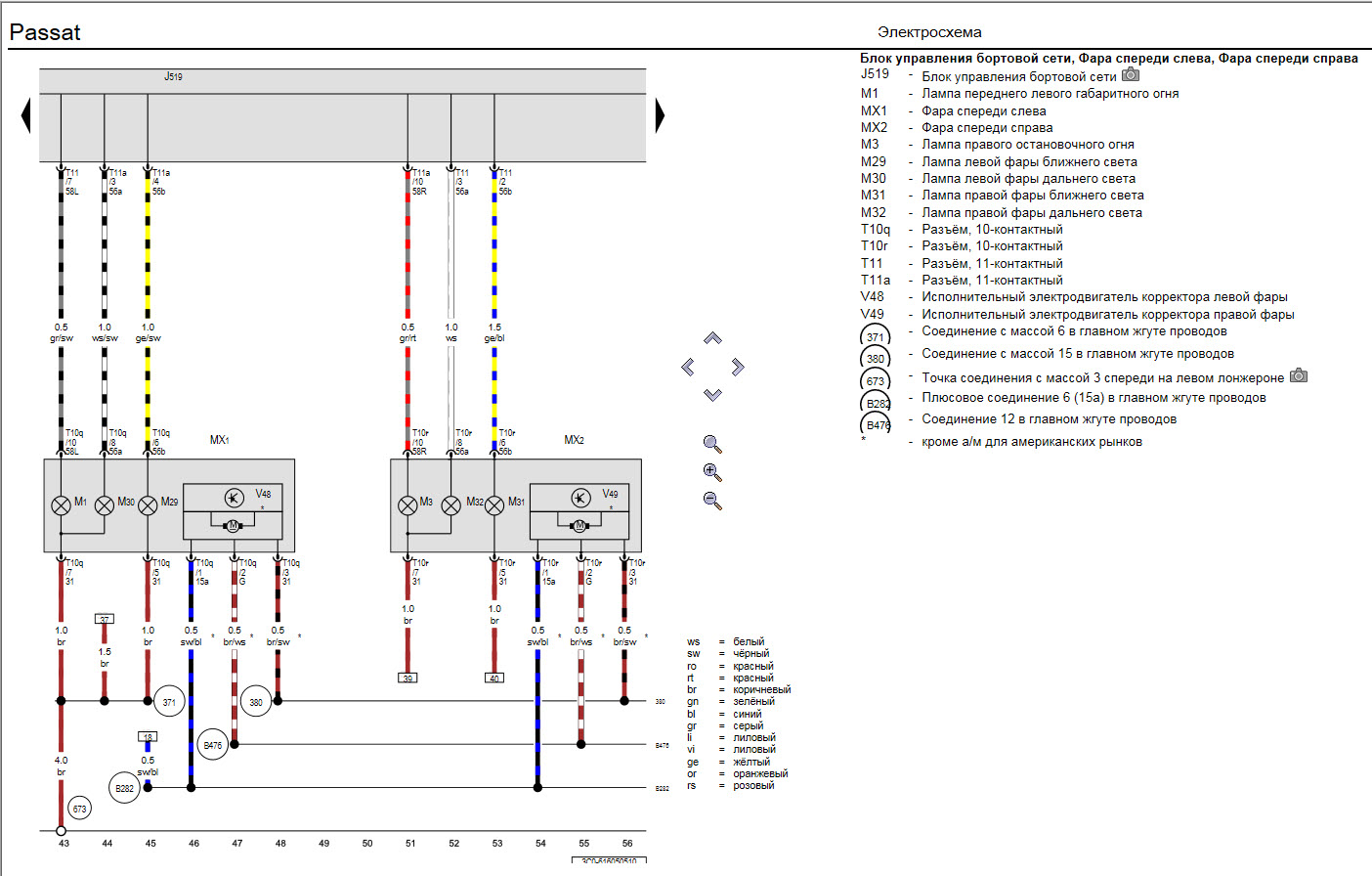The image size is (1372, 876).
Task: Open the camera photo icon next to J519
Action: coord(1131,75)
